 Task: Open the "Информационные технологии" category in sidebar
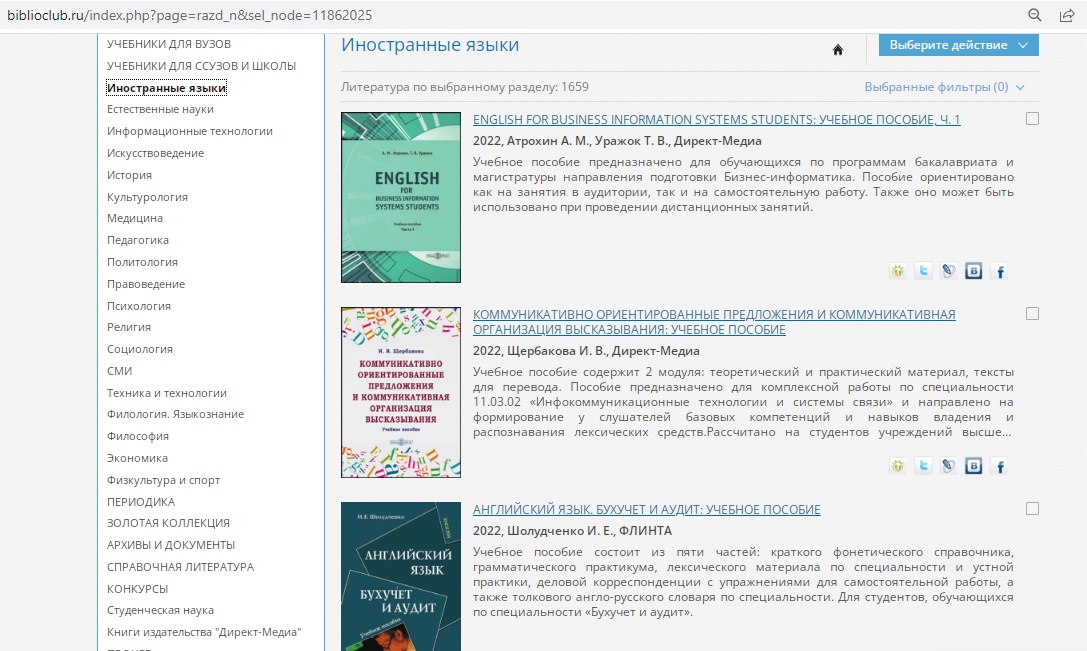pyautogui.click(x=190, y=131)
